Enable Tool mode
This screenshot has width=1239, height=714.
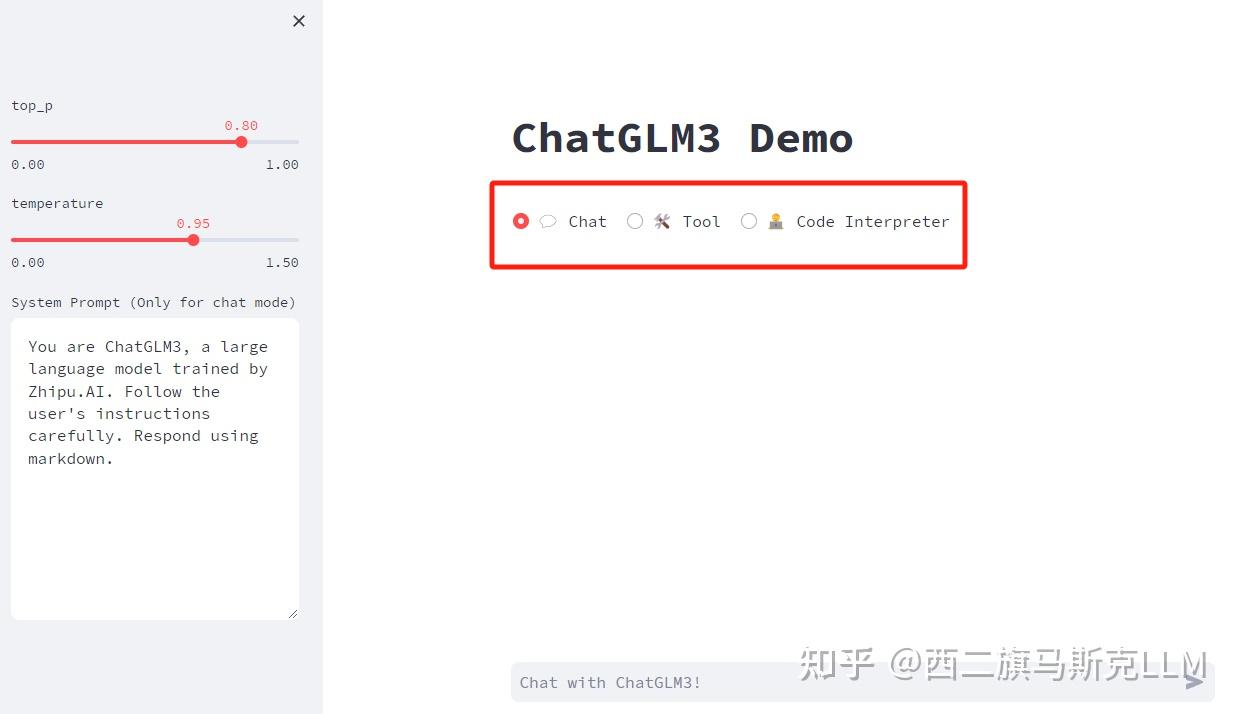(634, 221)
